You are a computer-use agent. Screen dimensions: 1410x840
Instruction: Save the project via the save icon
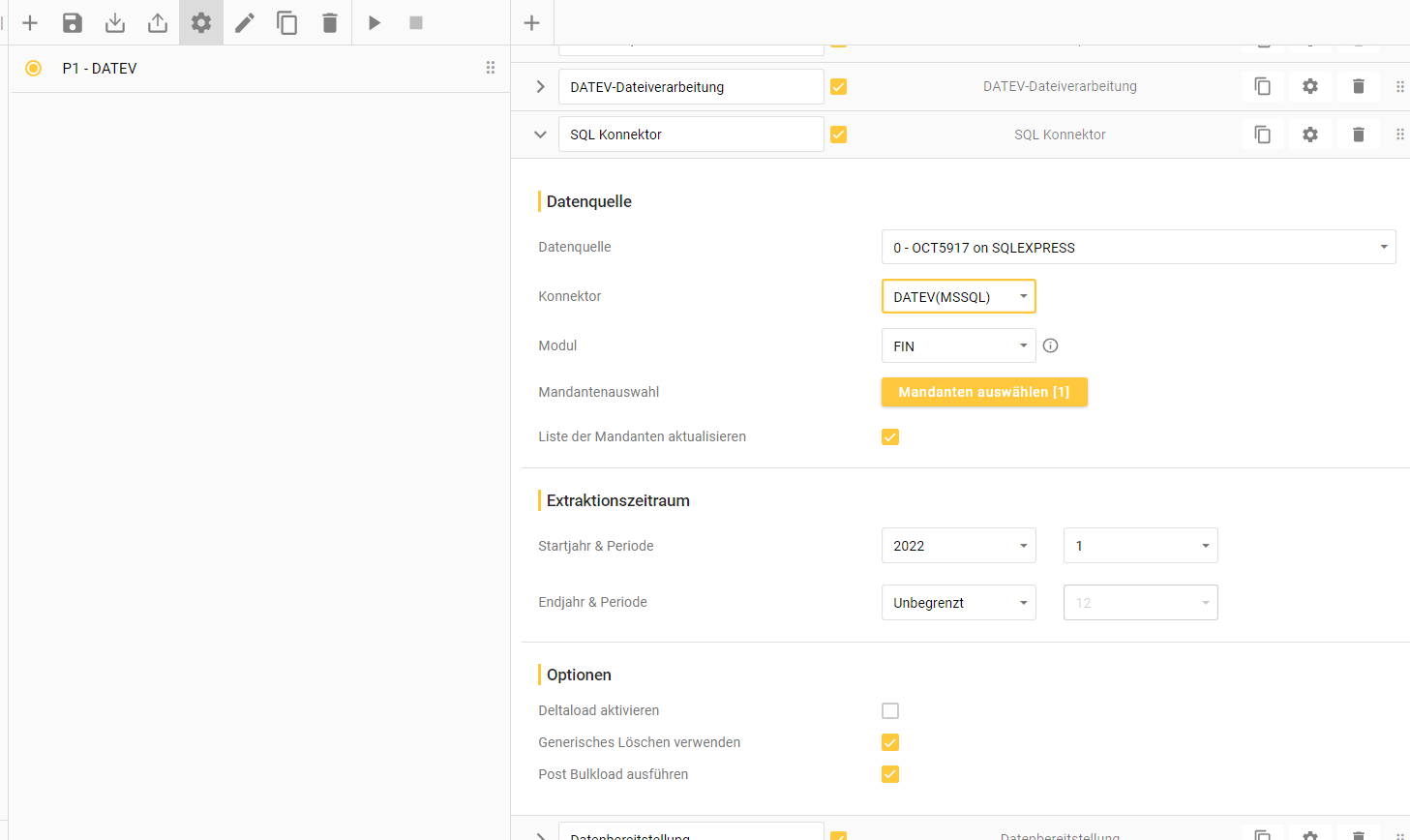(72, 22)
